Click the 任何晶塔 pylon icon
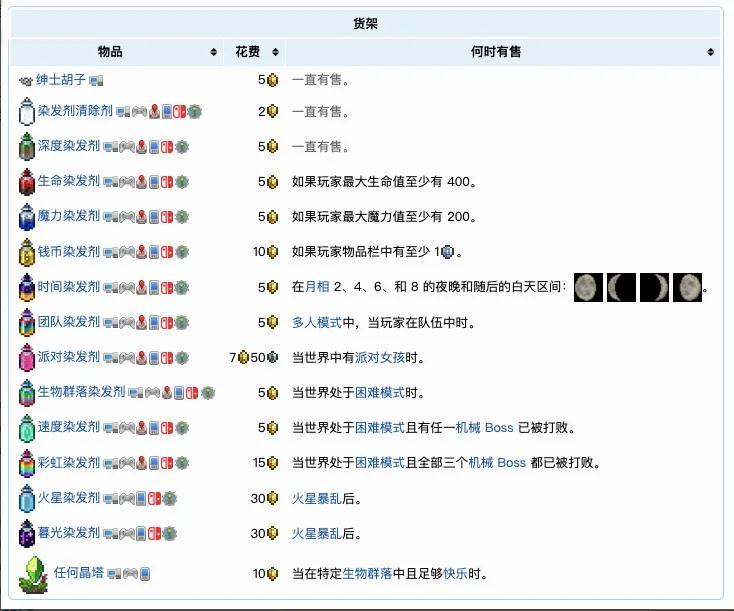The width and height of the screenshot is (734, 611). click(x=34, y=574)
